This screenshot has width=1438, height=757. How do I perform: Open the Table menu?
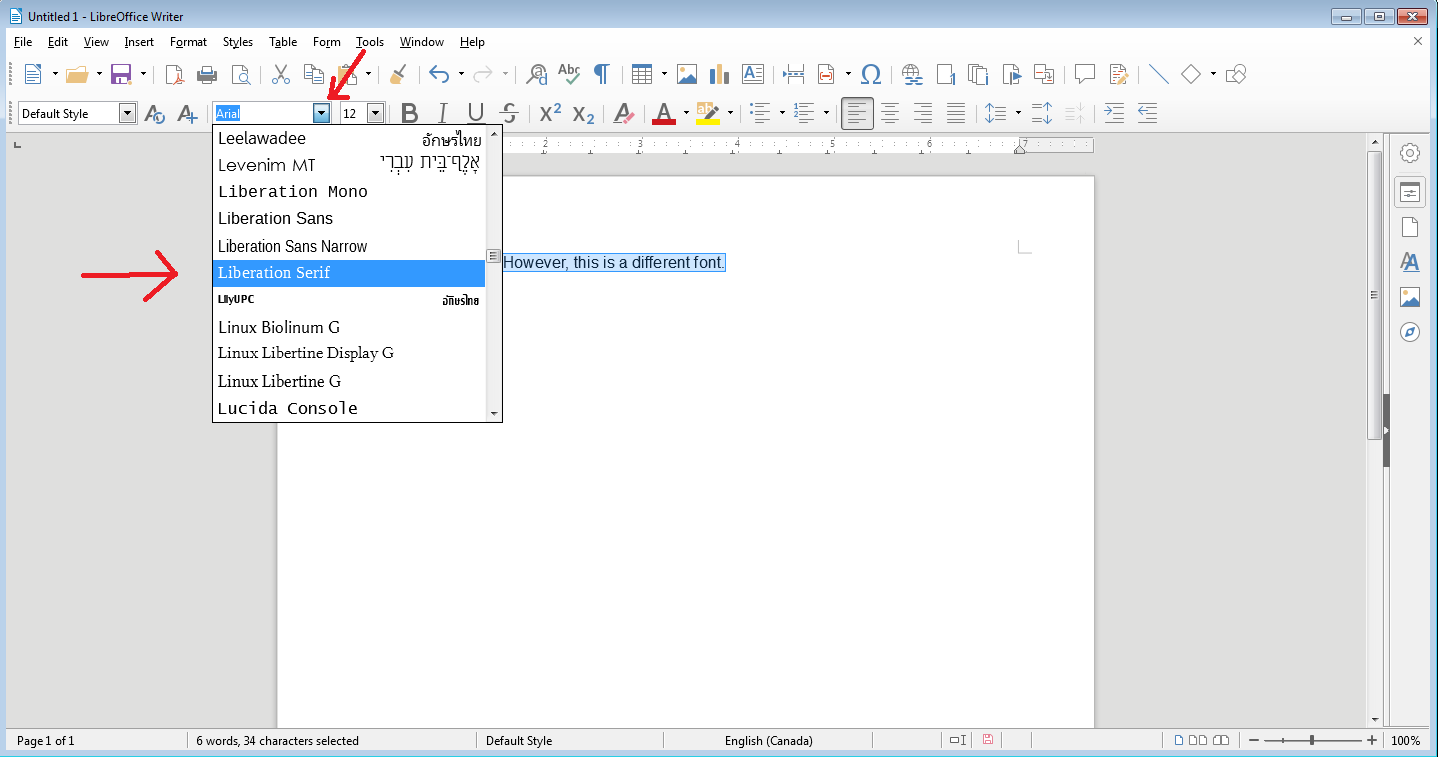coord(283,42)
